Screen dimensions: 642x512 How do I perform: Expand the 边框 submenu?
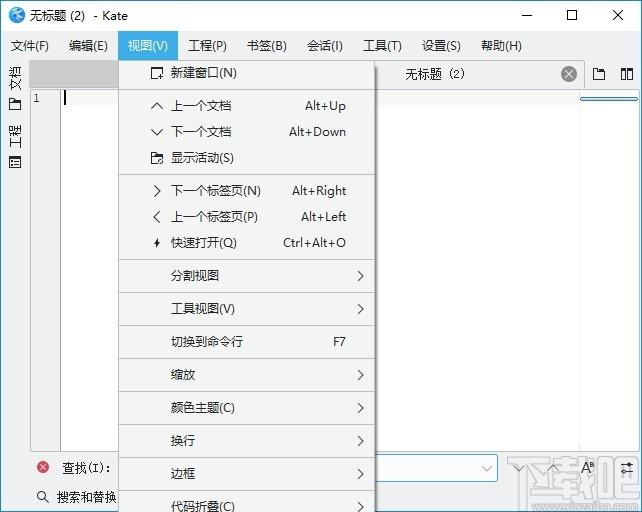[x=246, y=474]
